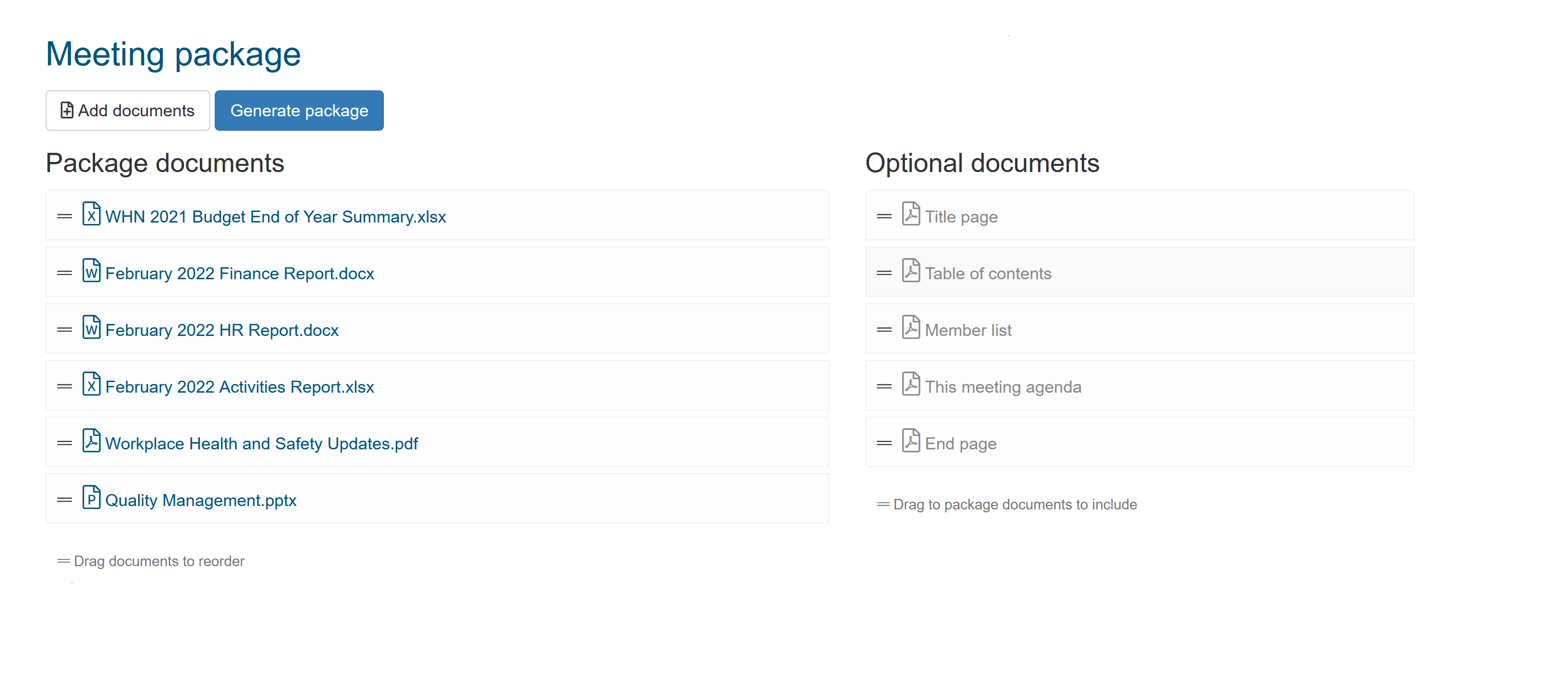Select Title page optional document

click(x=961, y=215)
